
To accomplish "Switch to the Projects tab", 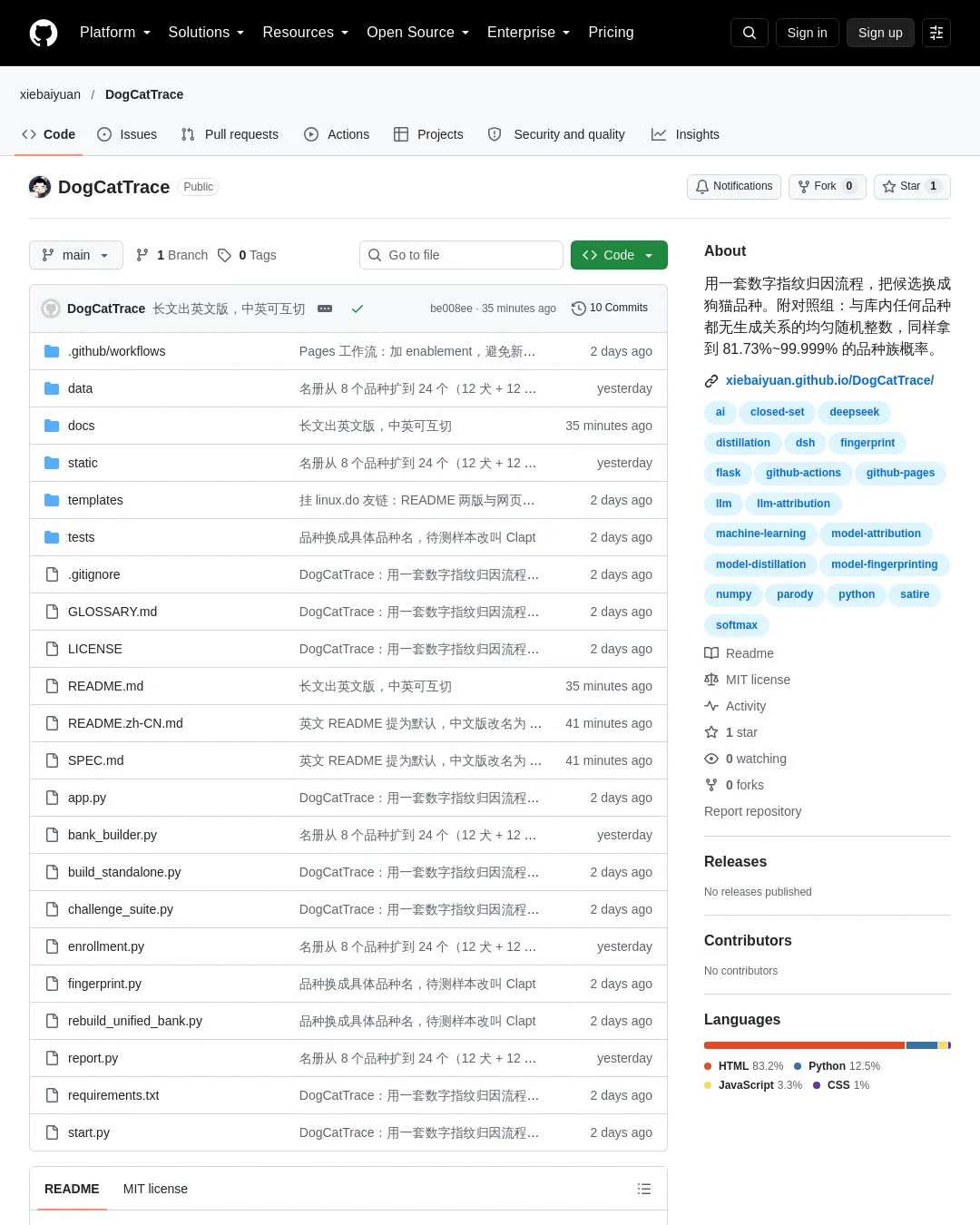I will [428, 134].
